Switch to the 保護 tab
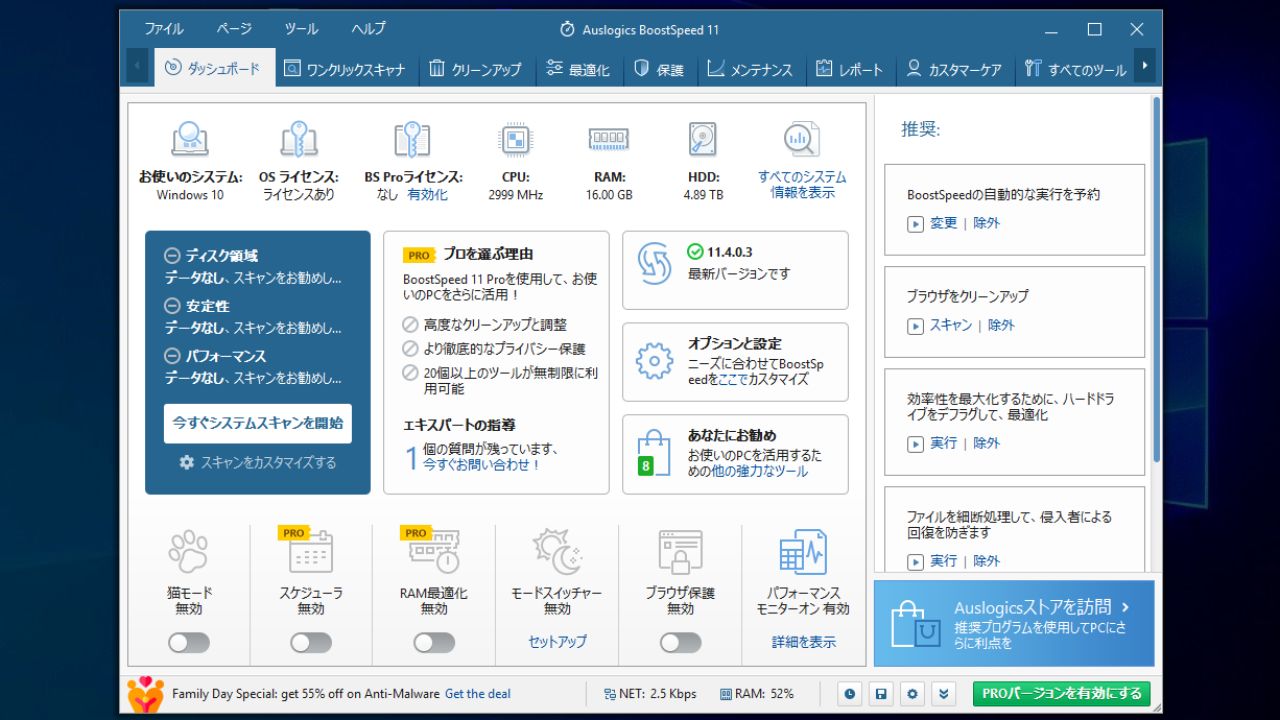This screenshot has height=720, width=1280. tap(659, 69)
